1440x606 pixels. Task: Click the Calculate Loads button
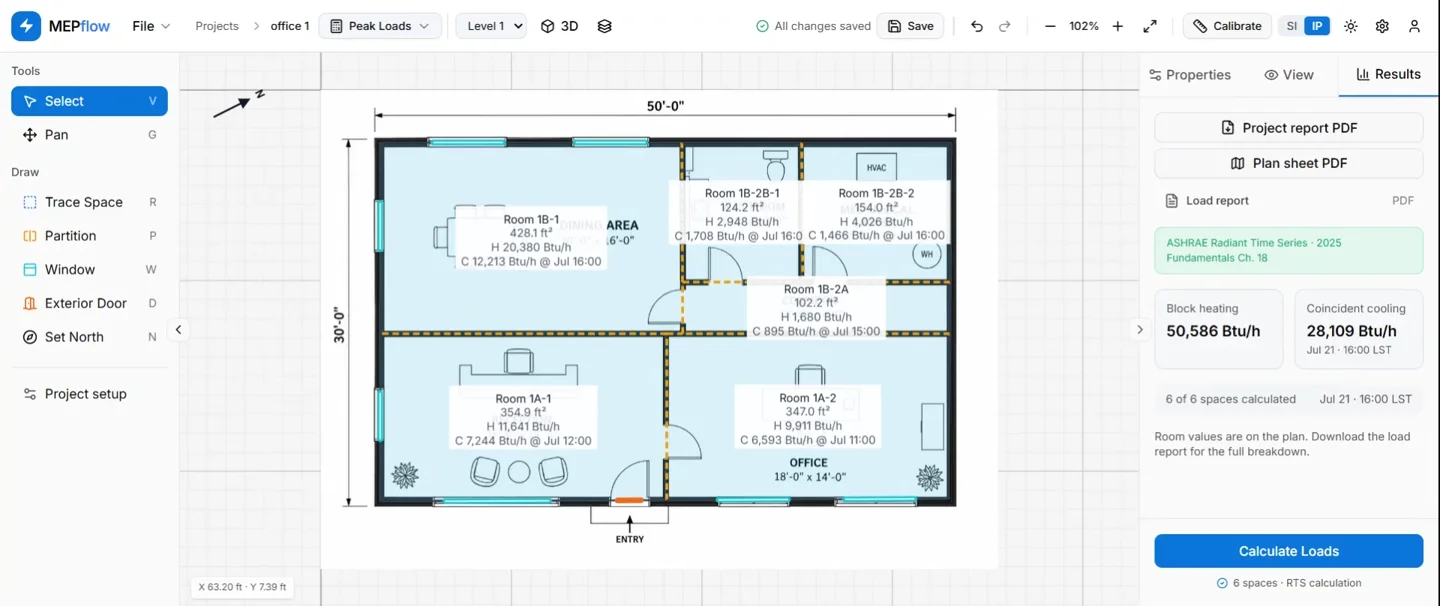1288,551
